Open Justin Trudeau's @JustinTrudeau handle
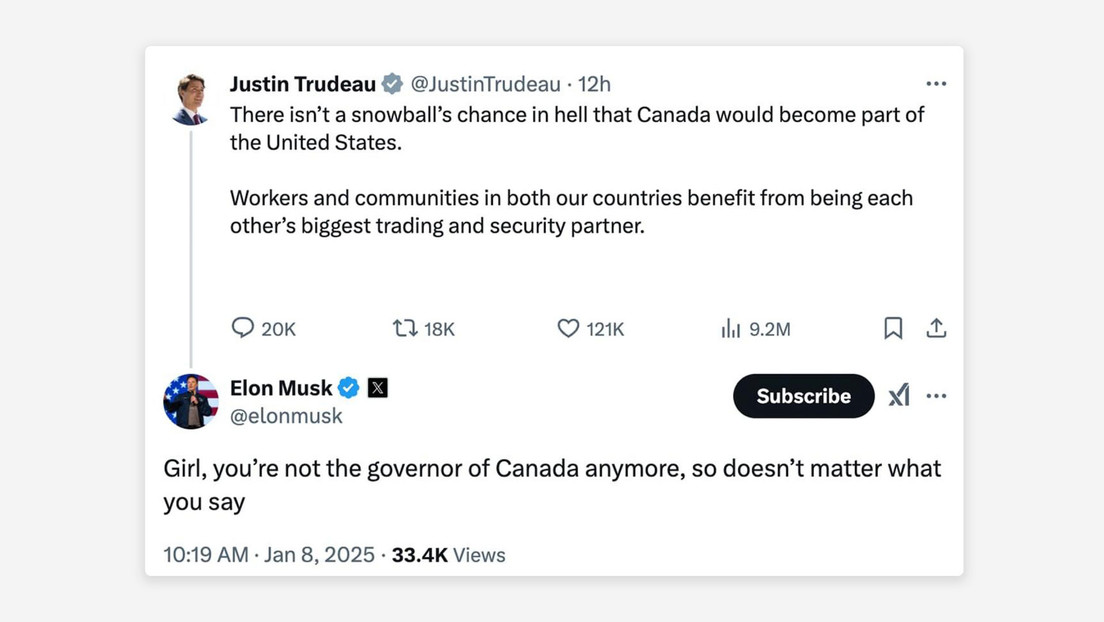 point(486,84)
